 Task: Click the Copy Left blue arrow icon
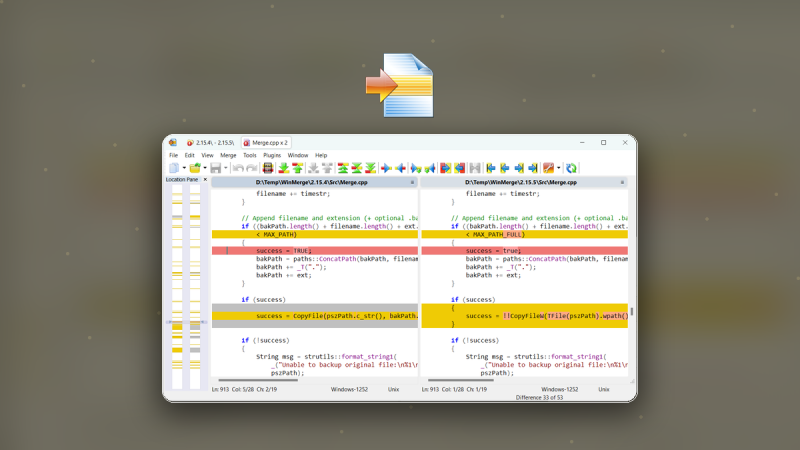point(401,168)
